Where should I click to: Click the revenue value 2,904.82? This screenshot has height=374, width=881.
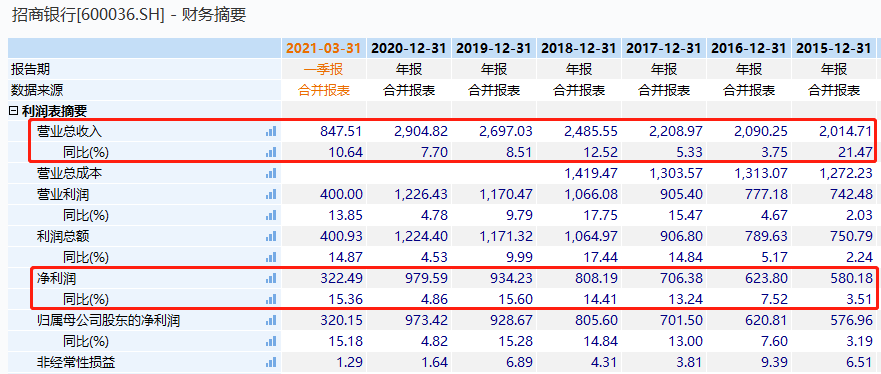tap(421, 131)
